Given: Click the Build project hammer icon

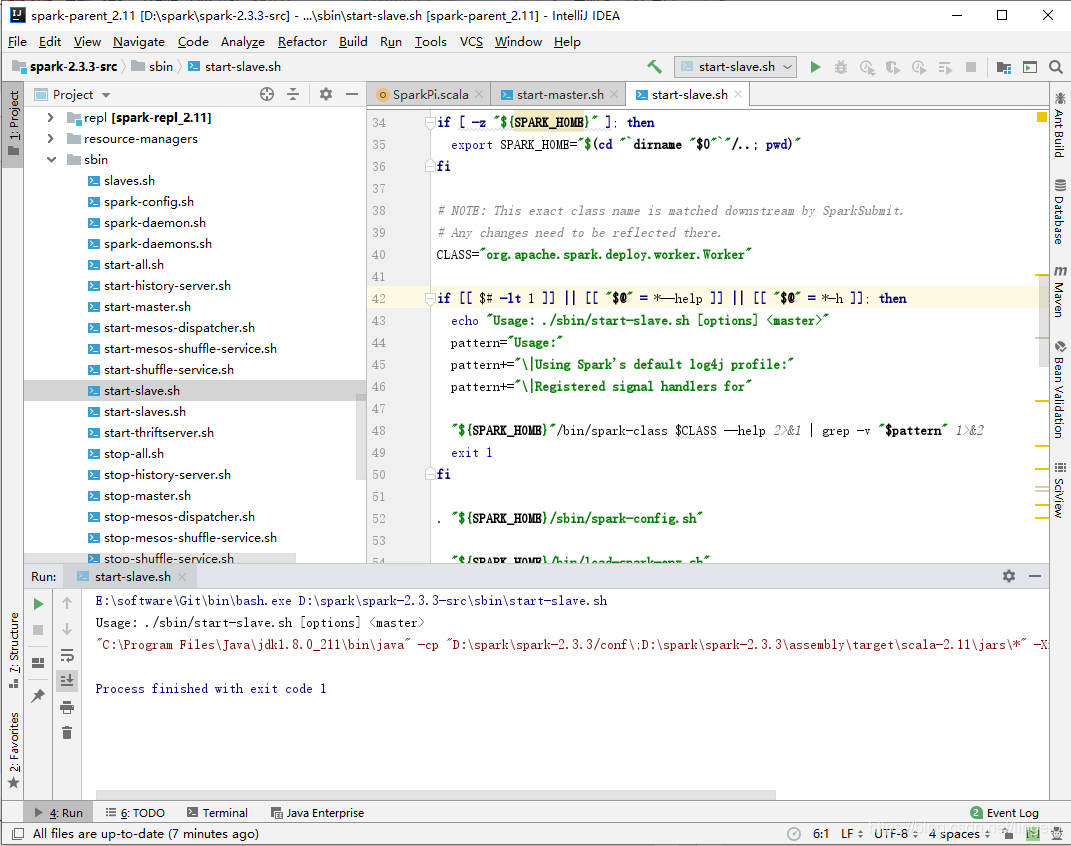Looking at the screenshot, I should [x=654, y=66].
